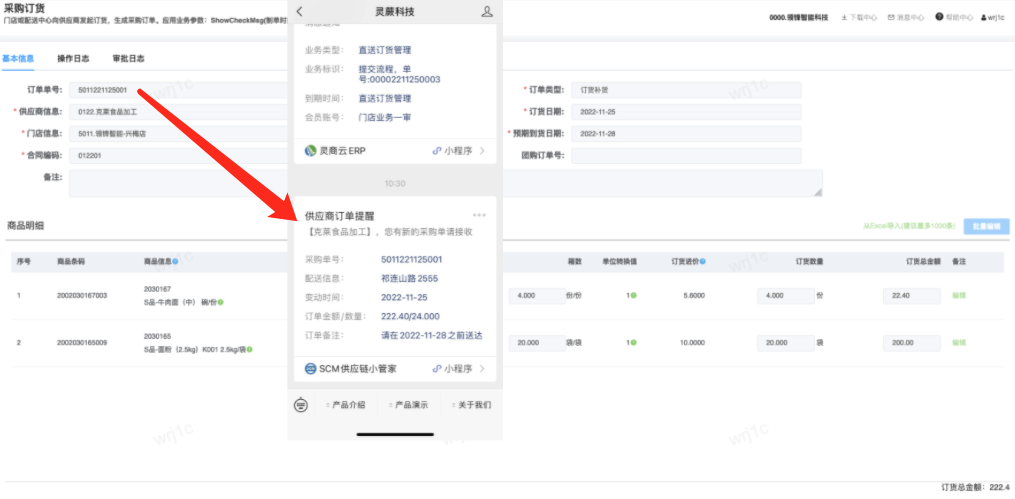Click green unit-conversion icon in row 2

click(634, 342)
